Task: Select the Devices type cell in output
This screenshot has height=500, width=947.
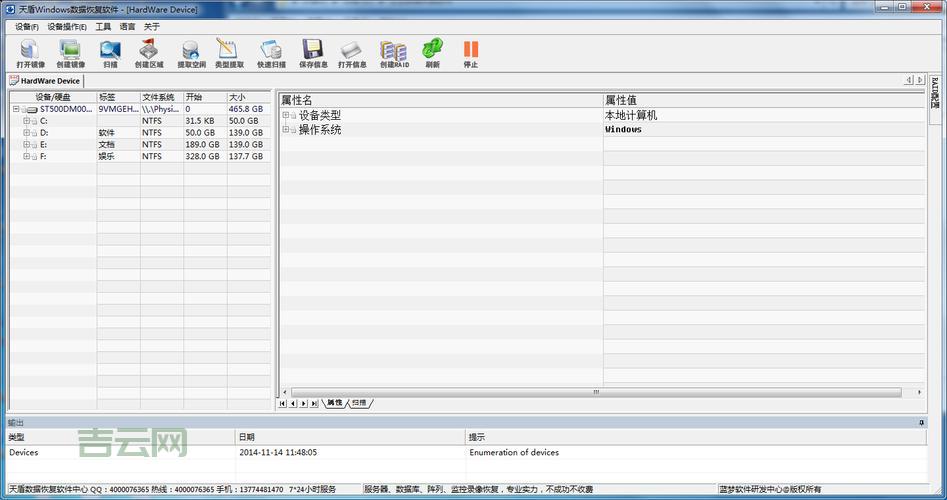Action: (24, 452)
